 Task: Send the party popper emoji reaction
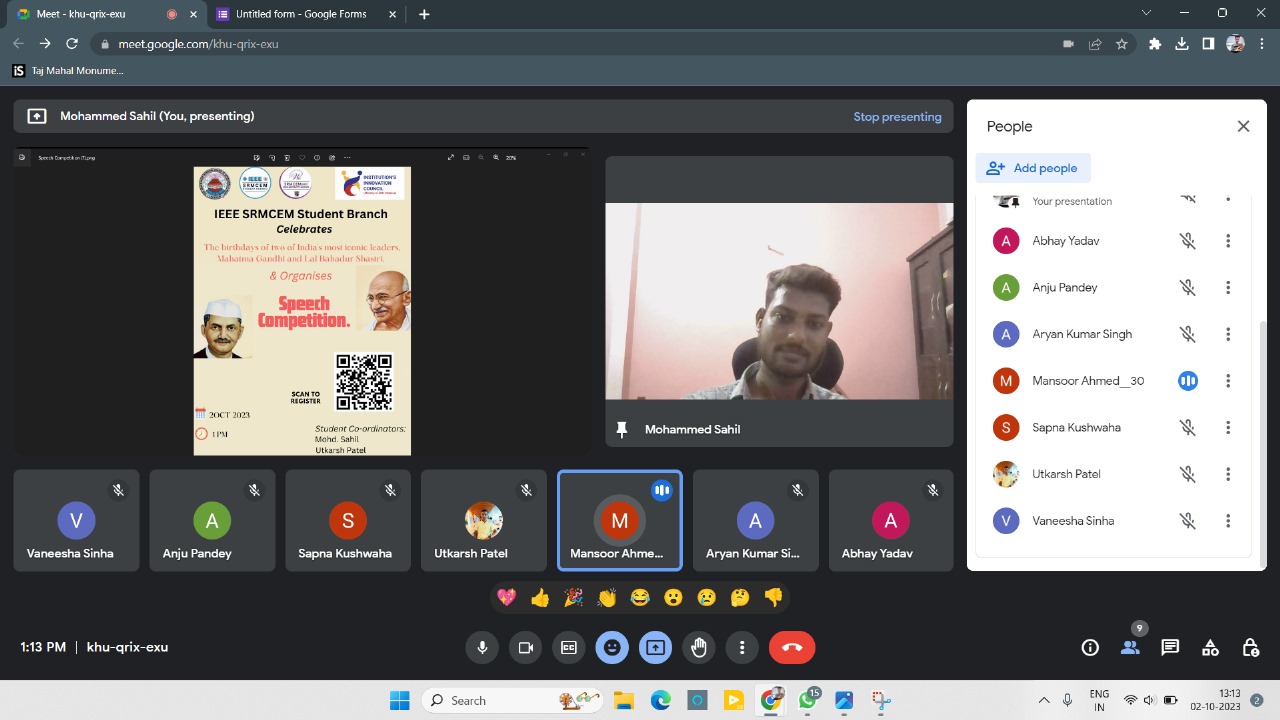click(573, 598)
